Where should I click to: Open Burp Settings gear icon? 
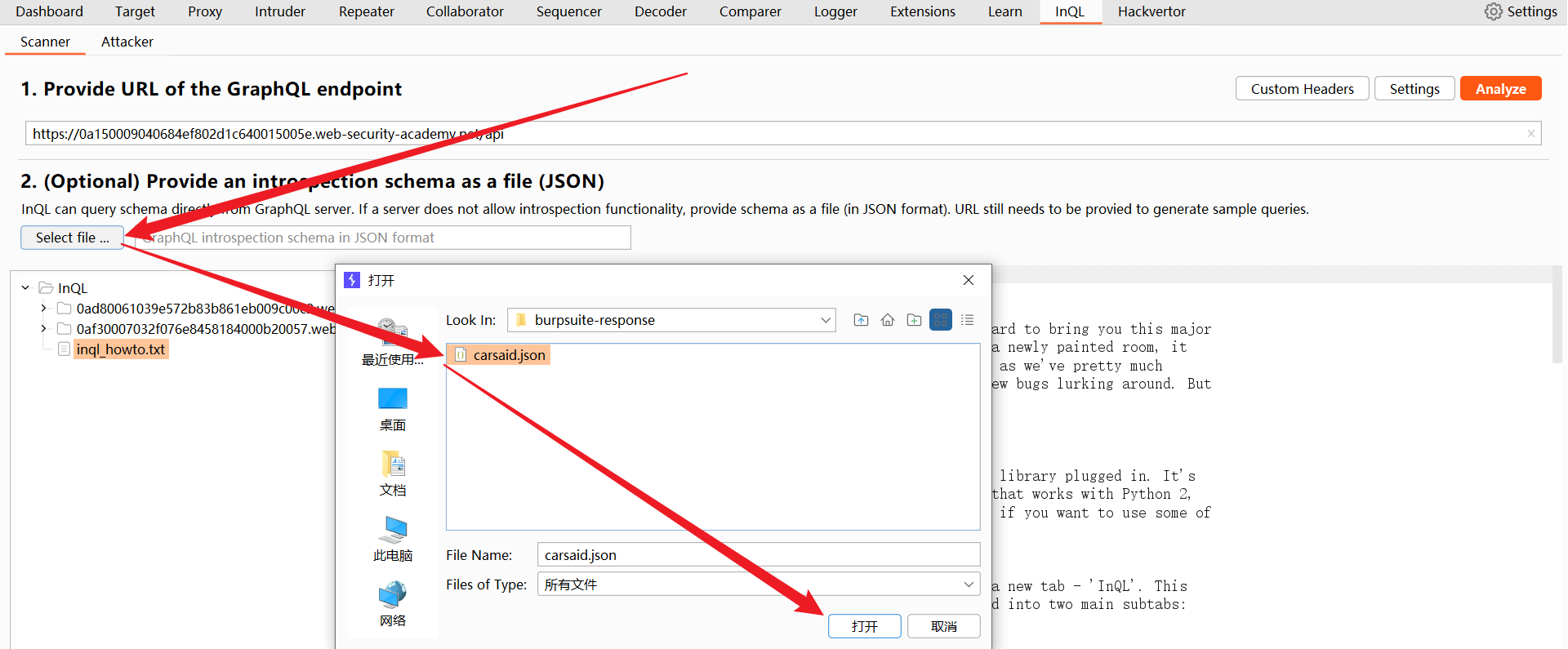(x=1493, y=11)
